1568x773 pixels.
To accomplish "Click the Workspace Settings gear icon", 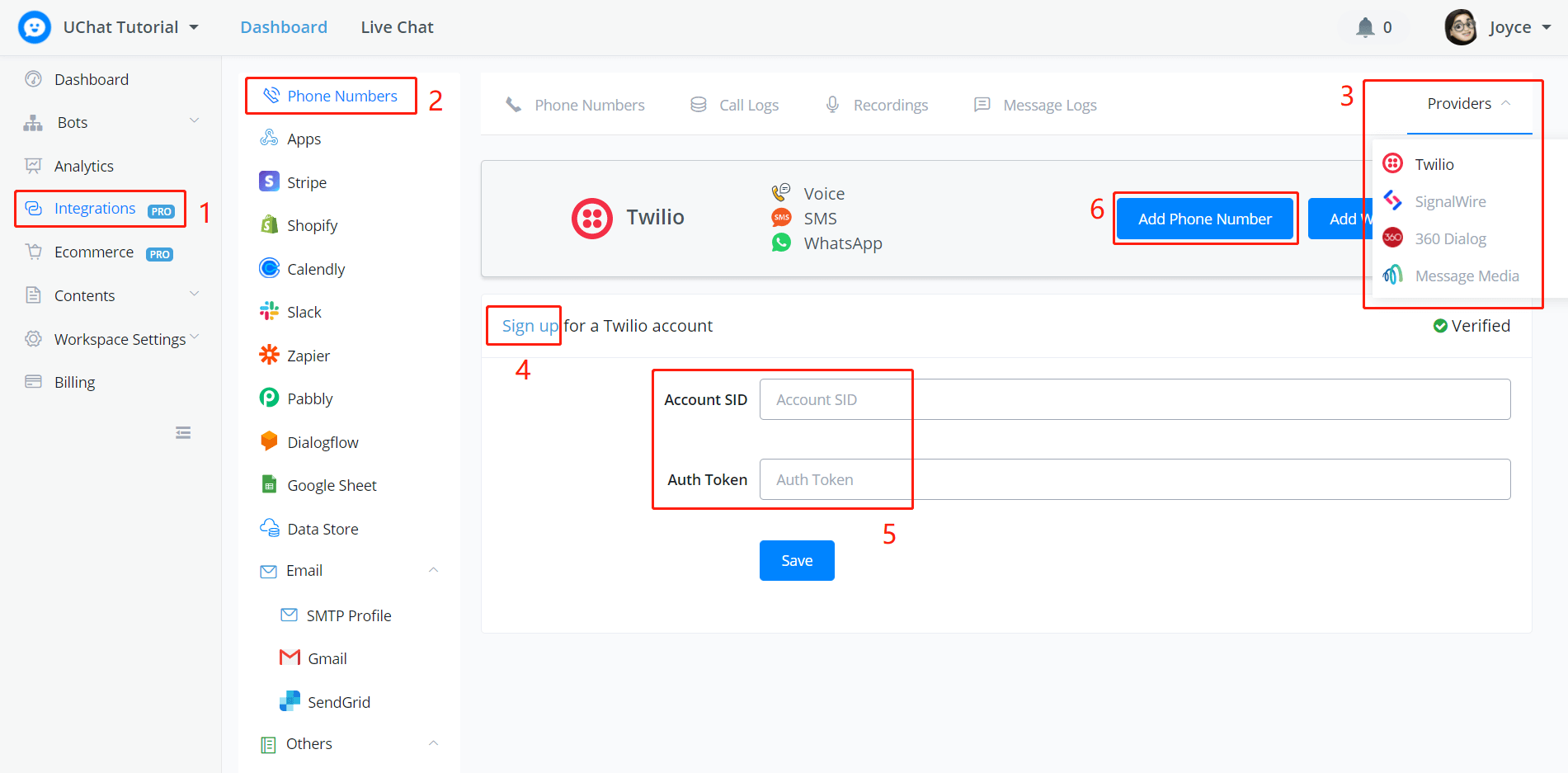I will click(33, 339).
